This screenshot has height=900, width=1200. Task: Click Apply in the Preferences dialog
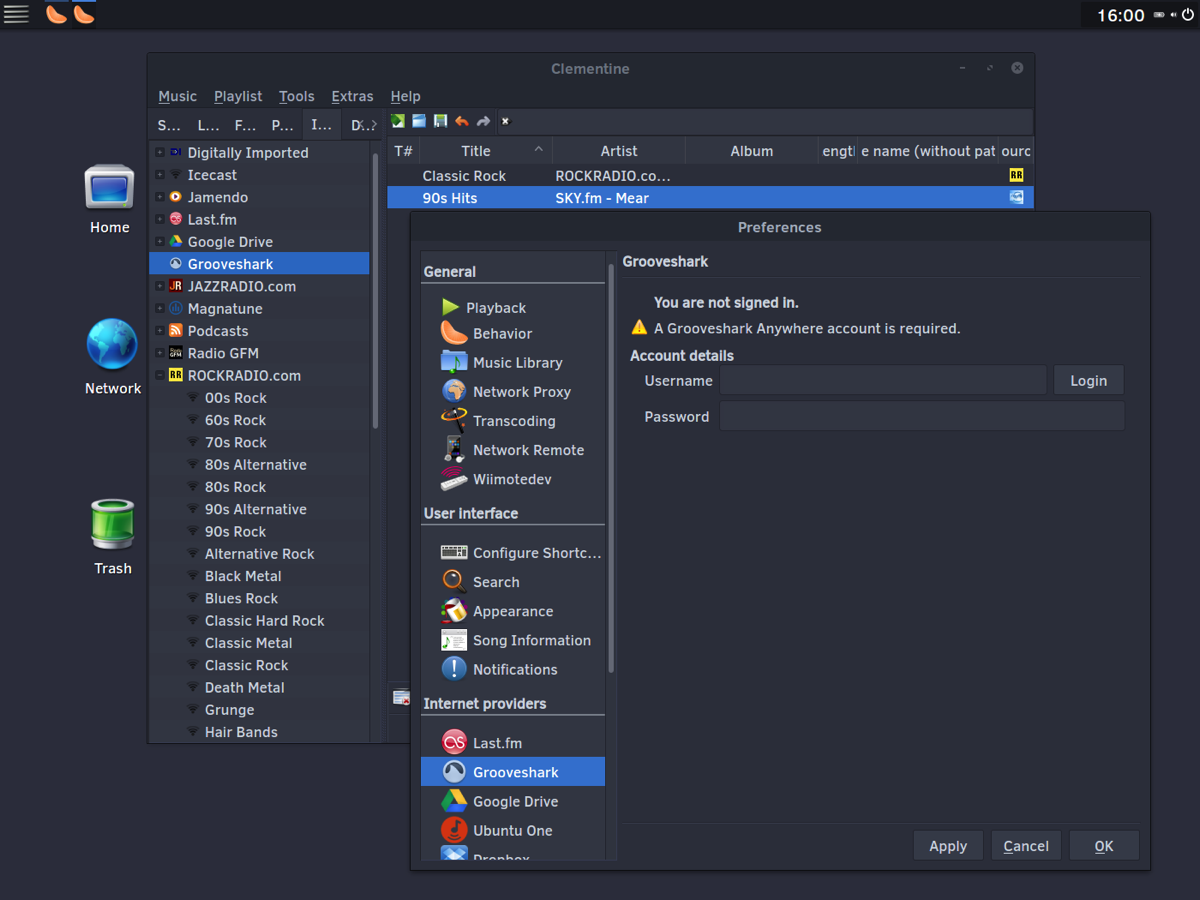click(948, 845)
